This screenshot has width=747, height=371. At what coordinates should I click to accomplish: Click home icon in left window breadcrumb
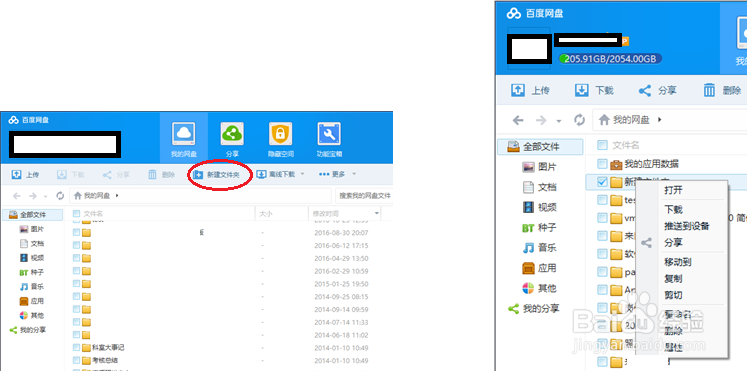click(x=78, y=195)
